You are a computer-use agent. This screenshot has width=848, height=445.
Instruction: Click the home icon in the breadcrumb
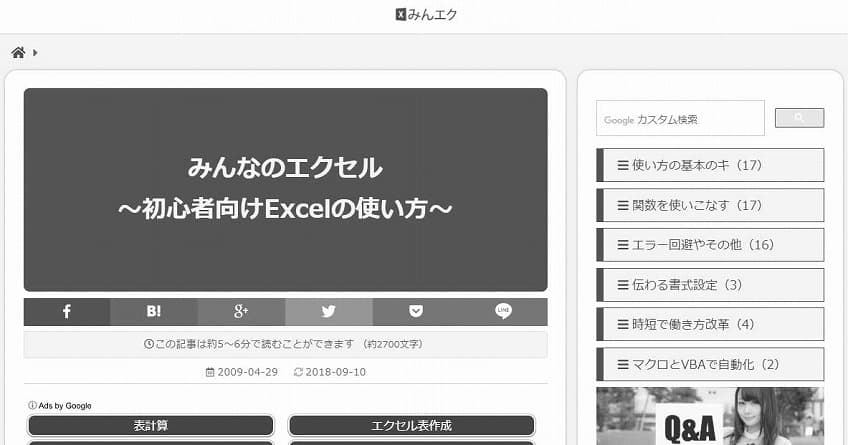tap(18, 52)
